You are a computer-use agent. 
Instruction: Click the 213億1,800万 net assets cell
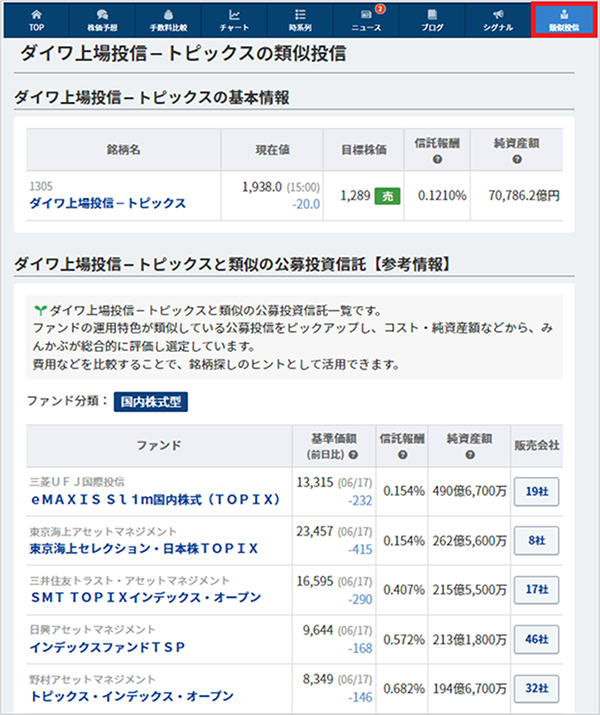[470, 639]
